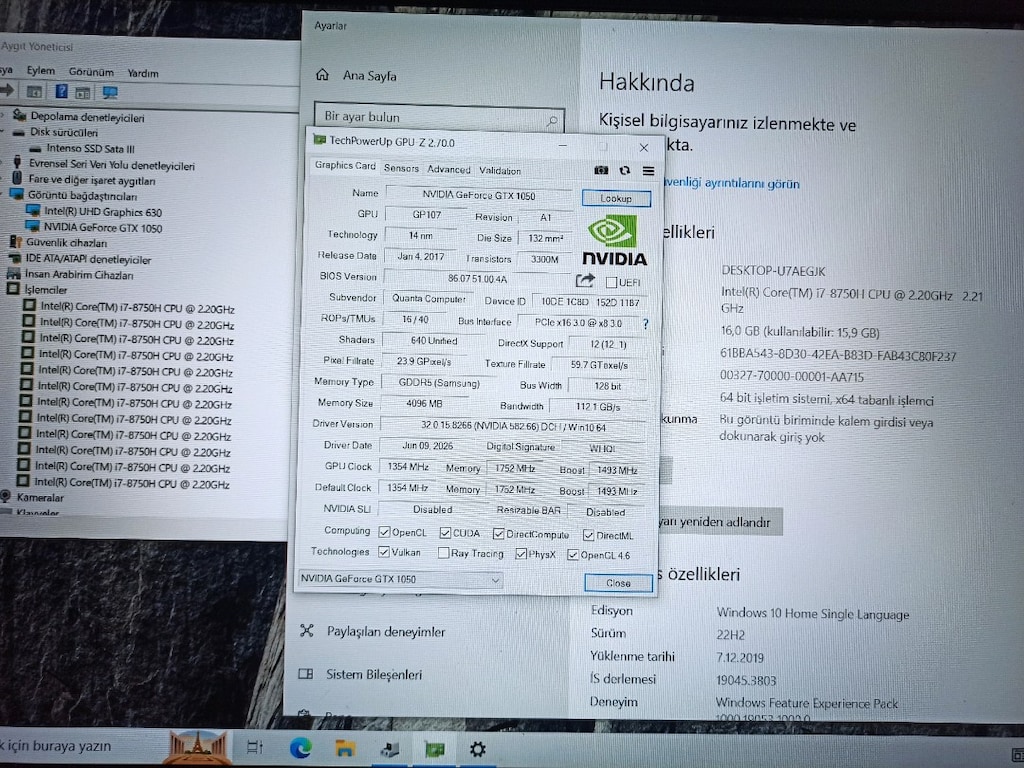Viewport: 1024px width, 768px height.
Task: Switch to the Advanced tab
Action: click(449, 169)
